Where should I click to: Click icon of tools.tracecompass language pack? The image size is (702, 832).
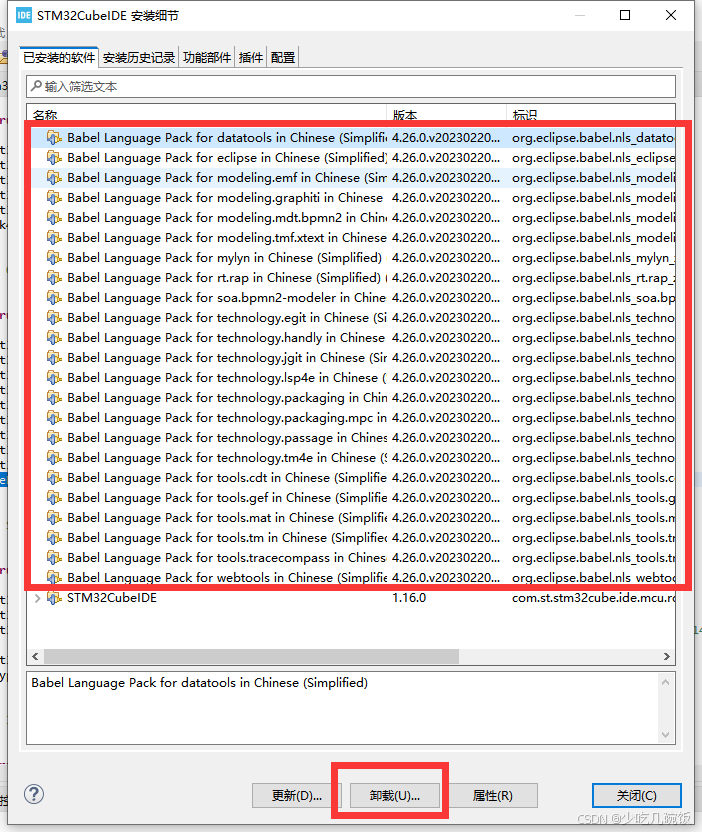[54, 558]
